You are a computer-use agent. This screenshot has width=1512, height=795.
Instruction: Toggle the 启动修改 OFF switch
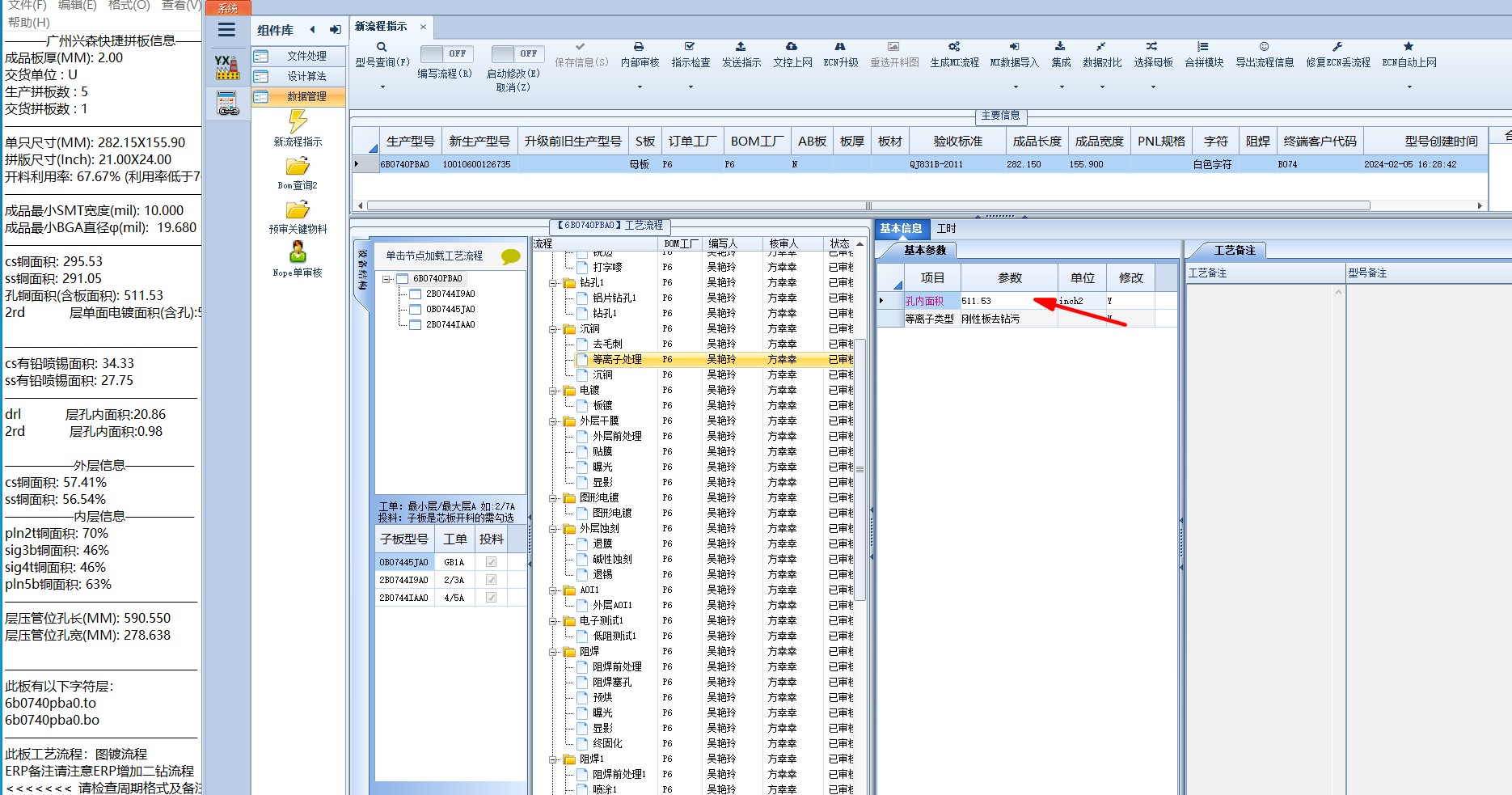pos(517,53)
